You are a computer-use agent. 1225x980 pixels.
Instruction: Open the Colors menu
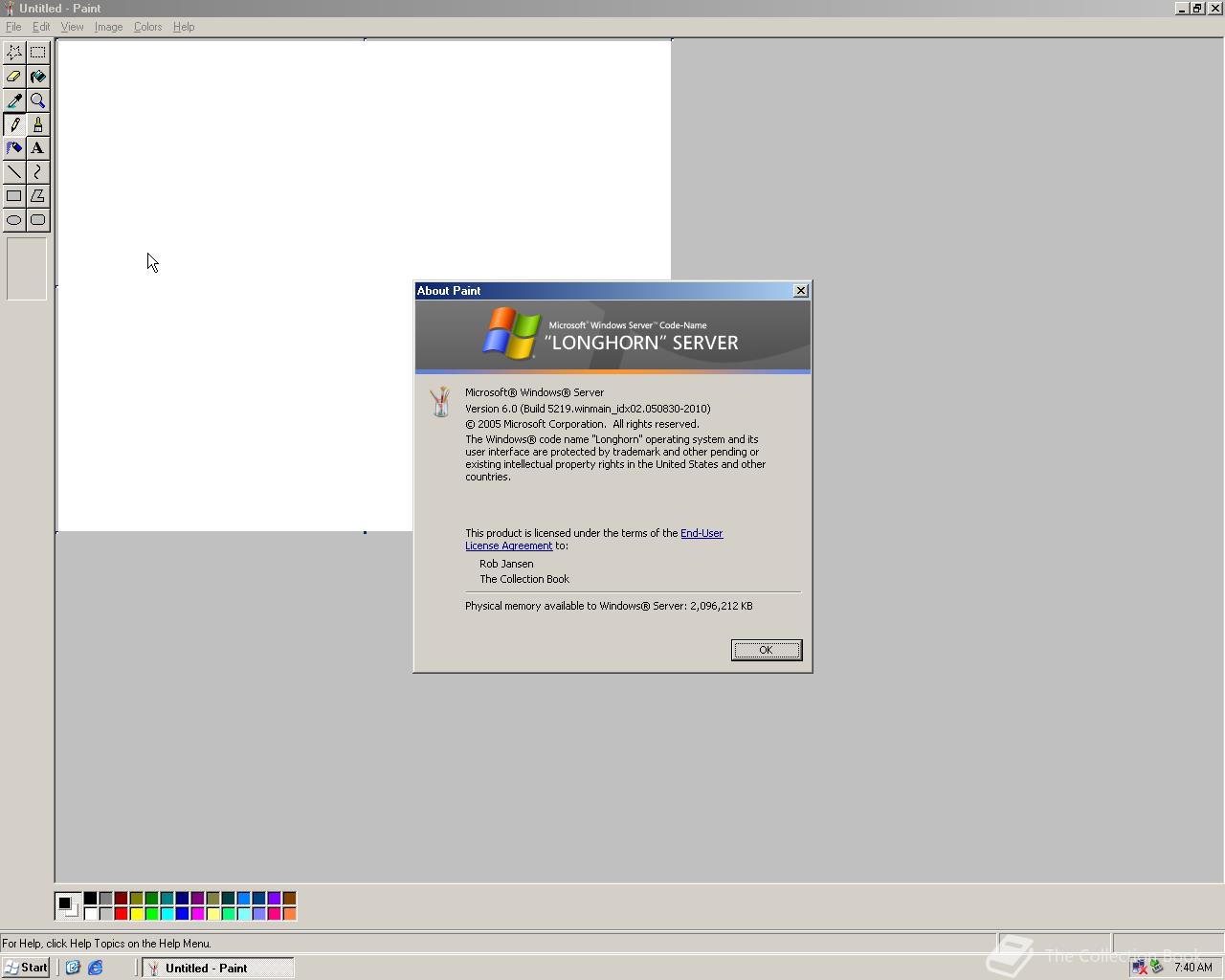point(147,27)
